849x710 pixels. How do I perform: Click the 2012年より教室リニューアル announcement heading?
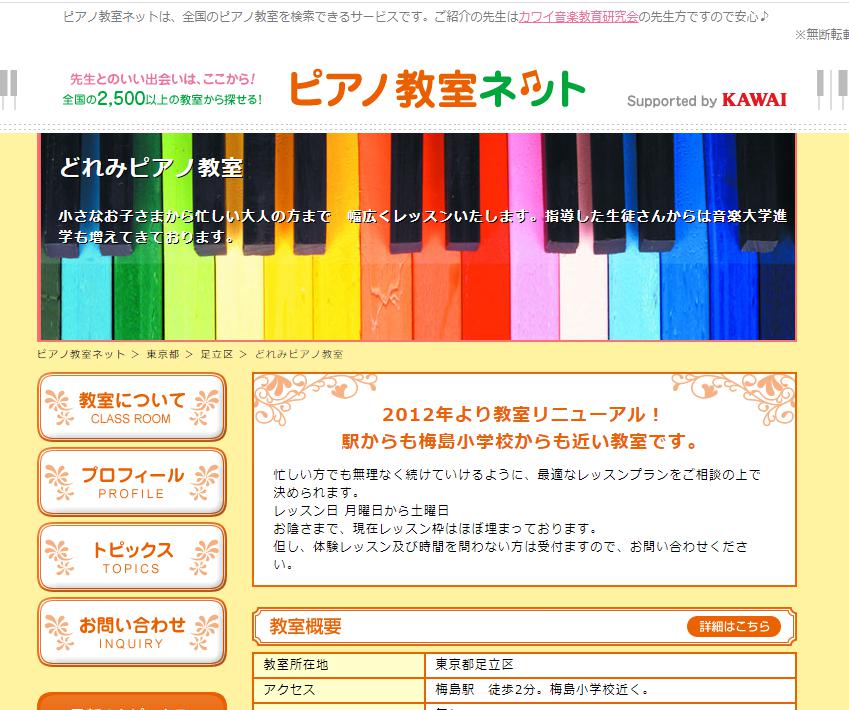coord(521,415)
